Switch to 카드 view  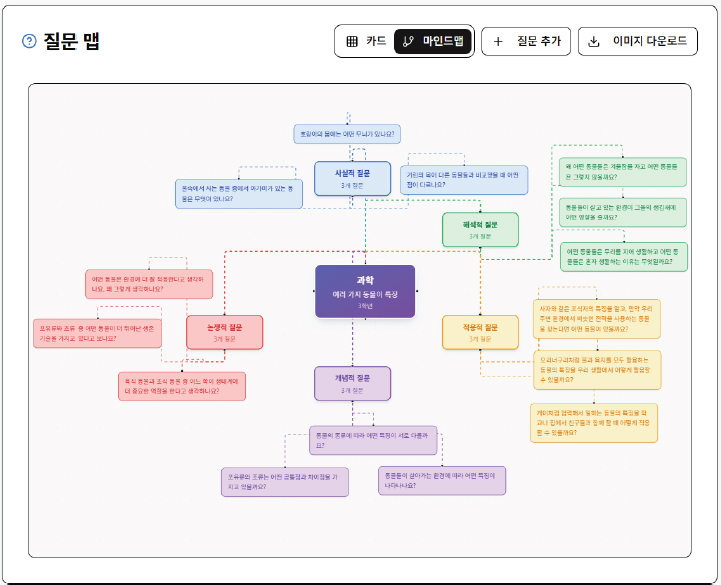coord(365,41)
